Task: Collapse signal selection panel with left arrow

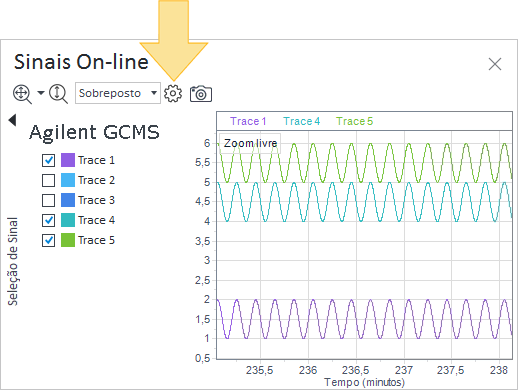Action: click(x=12, y=120)
